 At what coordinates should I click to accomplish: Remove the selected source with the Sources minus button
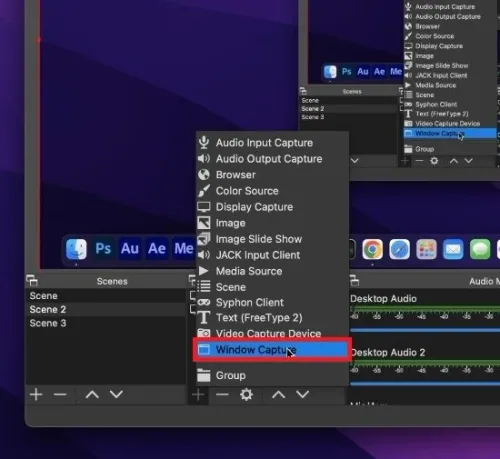(222, 395)
